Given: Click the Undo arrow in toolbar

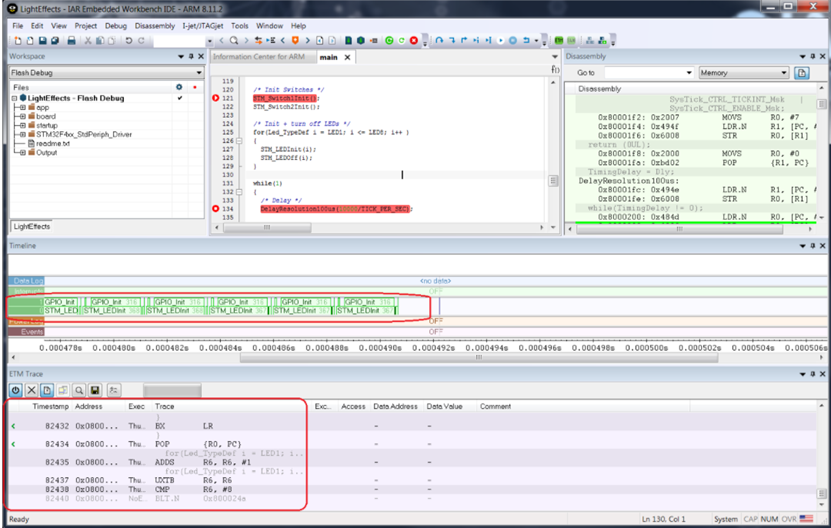Looking at the screenshot, I should [129, 40].
